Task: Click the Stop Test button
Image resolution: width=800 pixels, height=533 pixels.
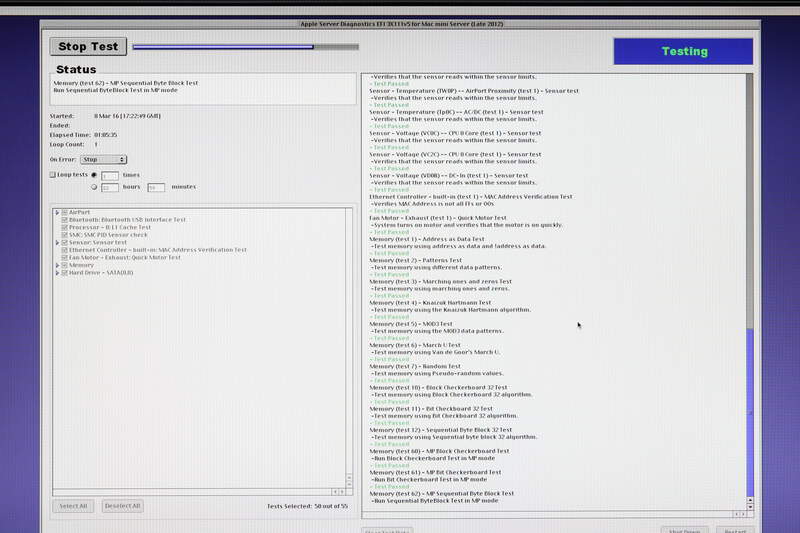Action: tap(88, 46)
